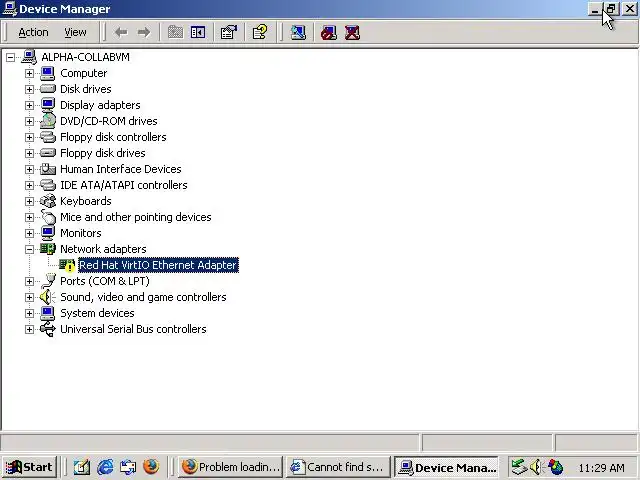Click the taskbar clock showing 11:29 AM
Screen dimensions: 640x480
[602, 468]
